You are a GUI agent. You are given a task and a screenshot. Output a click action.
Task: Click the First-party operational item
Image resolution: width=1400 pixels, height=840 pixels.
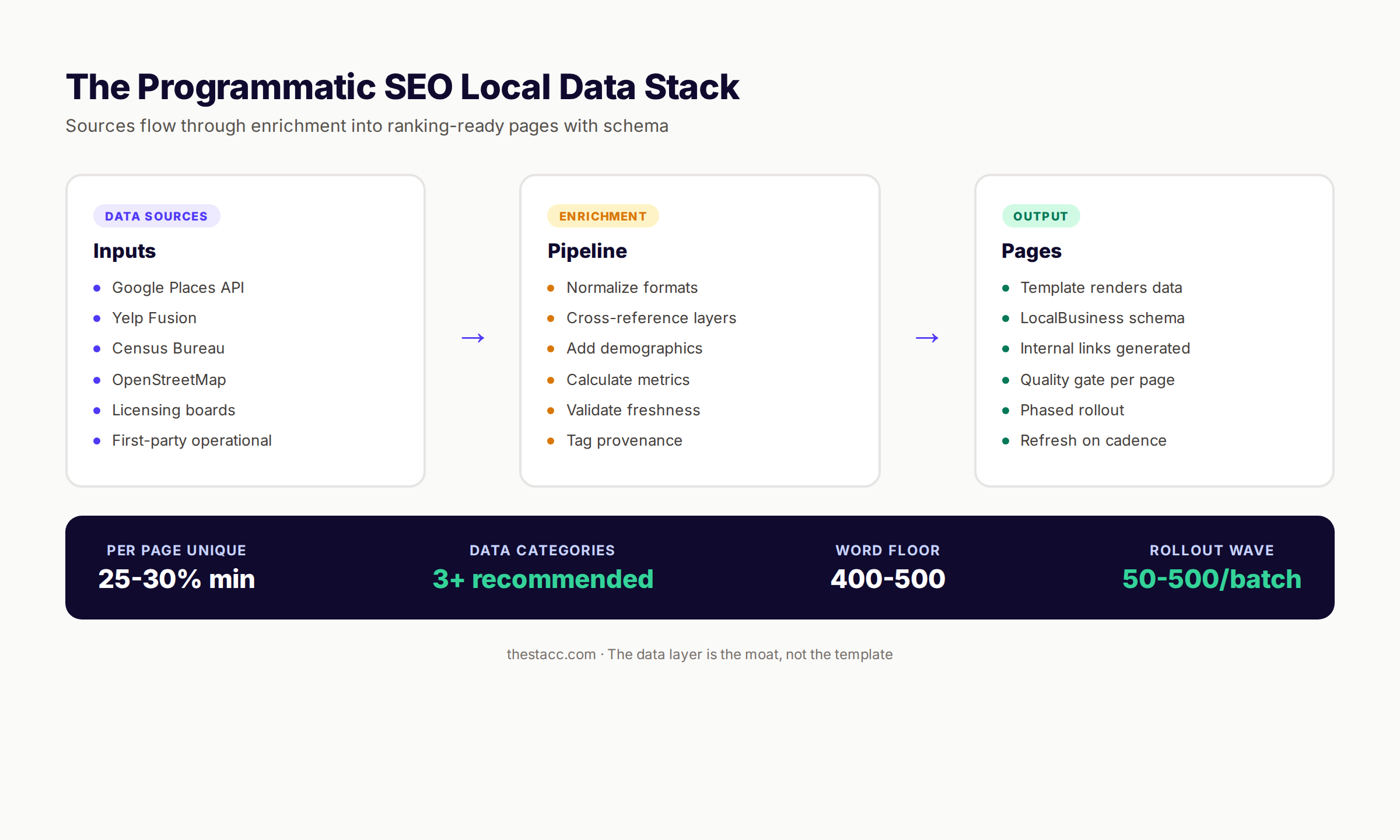191,440
